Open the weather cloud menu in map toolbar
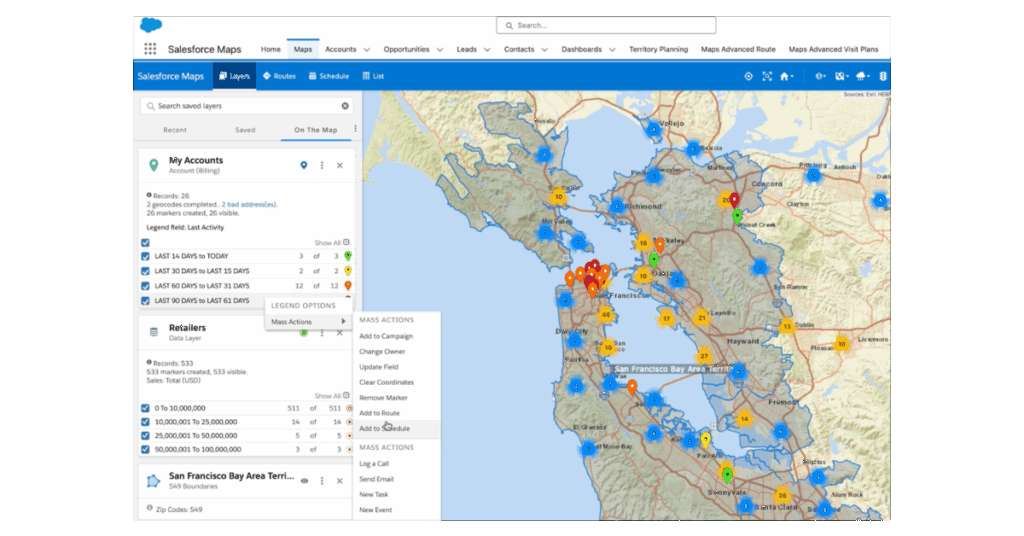The width and height of the screenshot is (1024, 536). 862,76
